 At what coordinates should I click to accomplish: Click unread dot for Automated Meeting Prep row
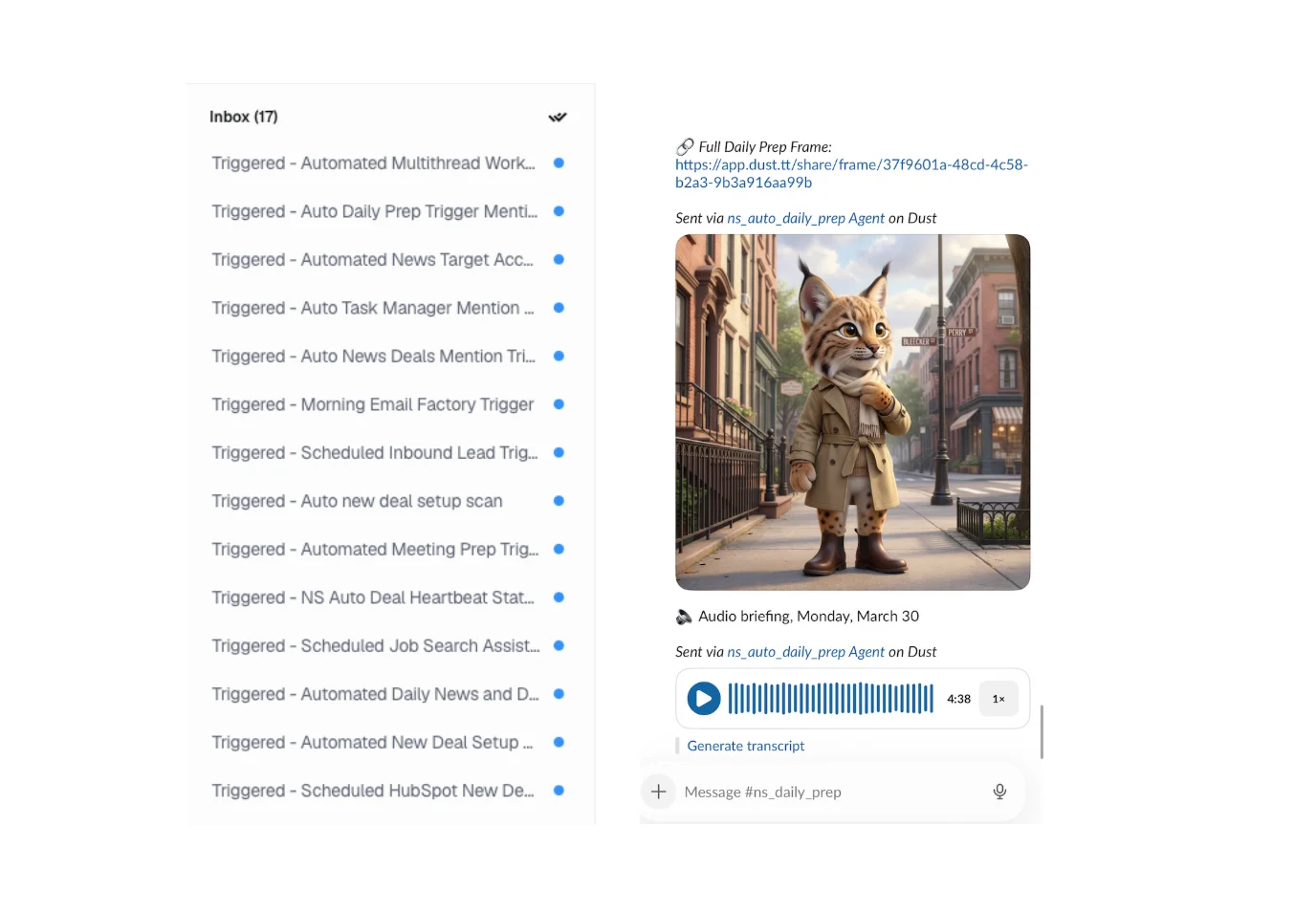tap(559, 550)
